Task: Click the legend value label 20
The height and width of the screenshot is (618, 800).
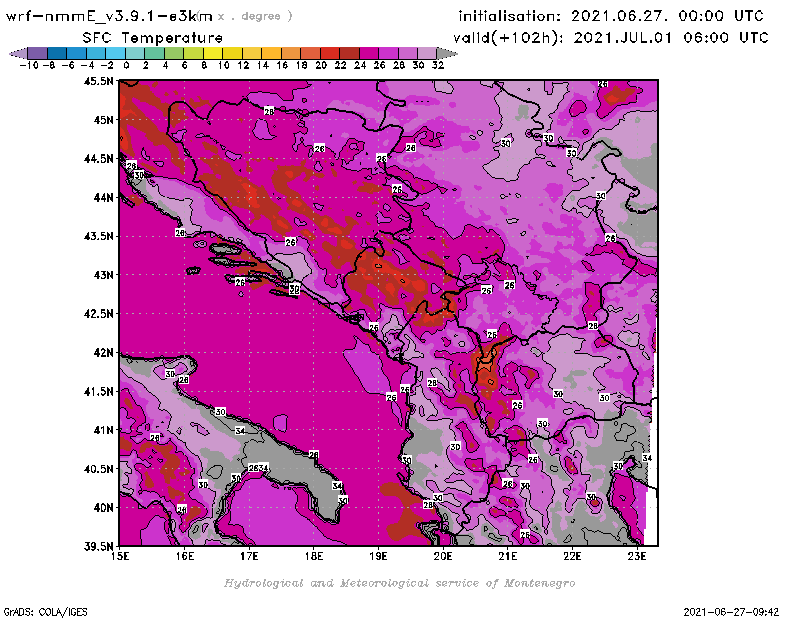Action: [321, 65]
